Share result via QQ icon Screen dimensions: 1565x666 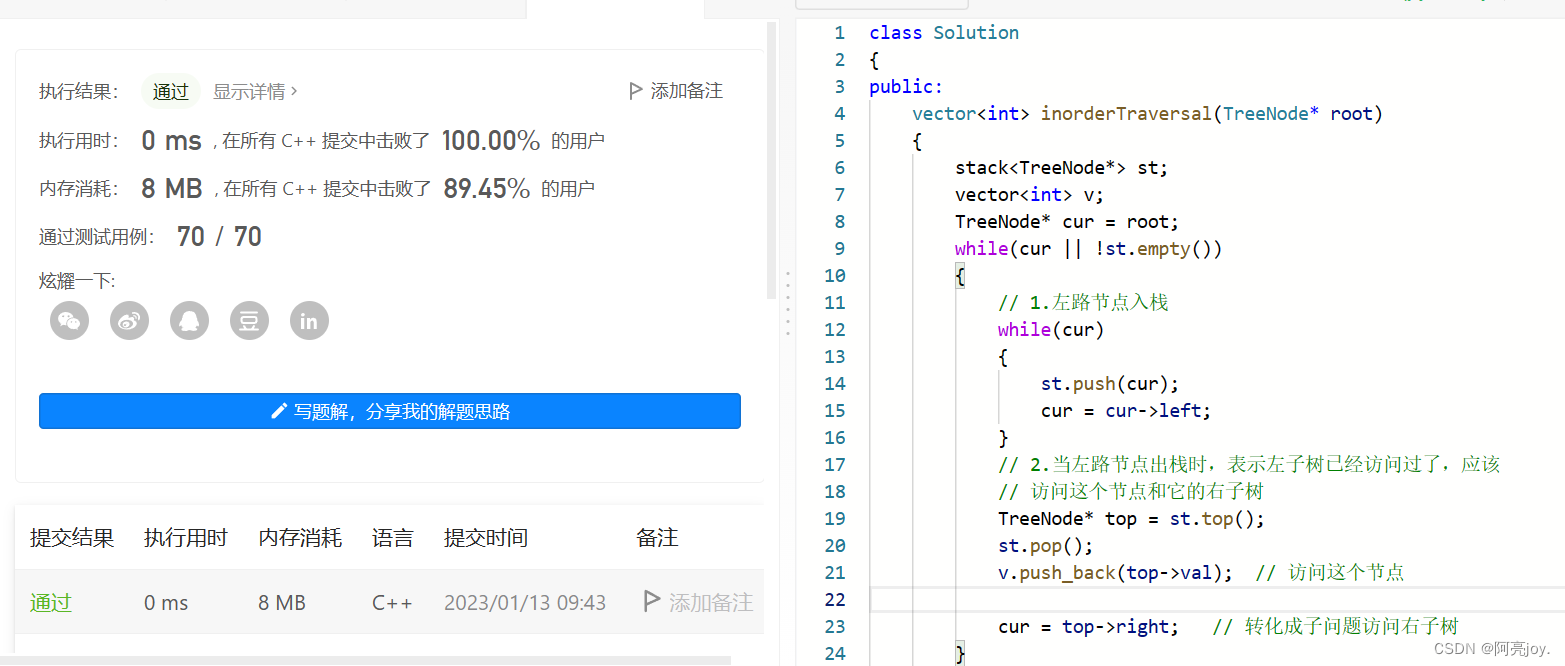(189, 321)
